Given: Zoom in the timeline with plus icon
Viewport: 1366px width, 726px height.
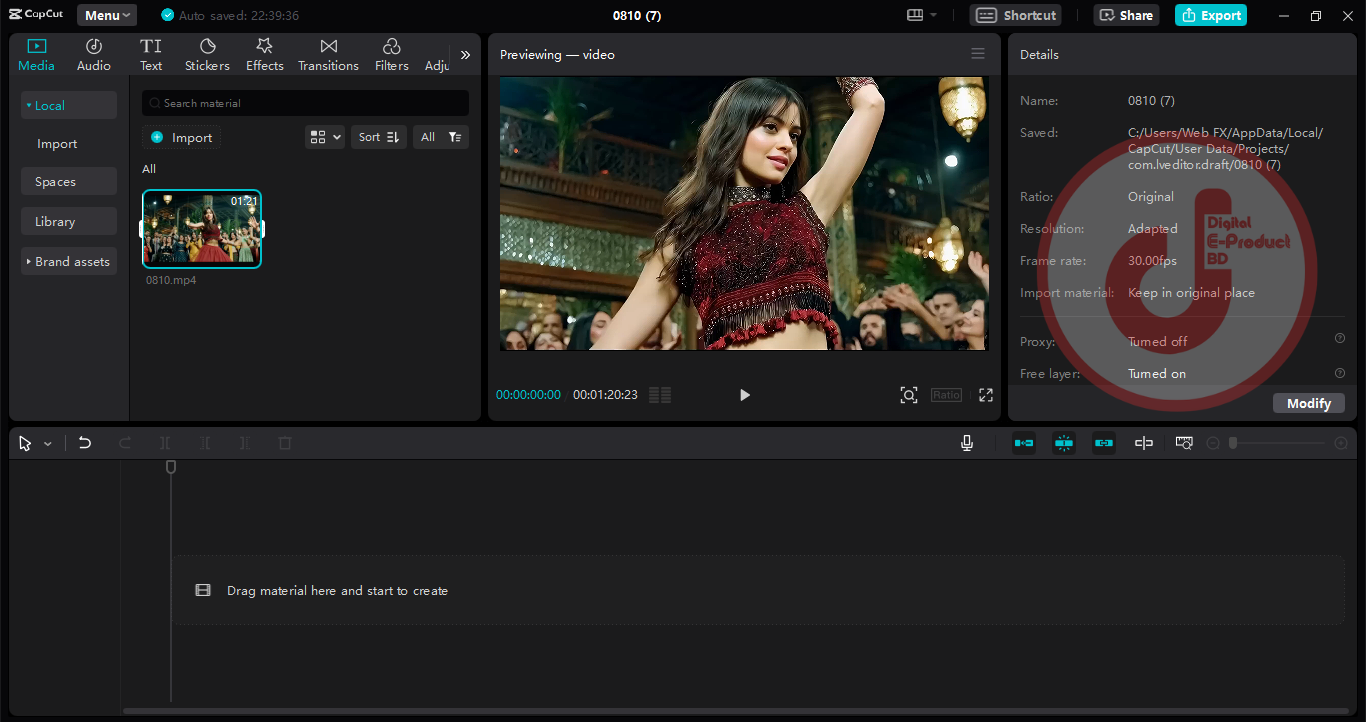Looking at the screenshot, I should coord(1341,443).
